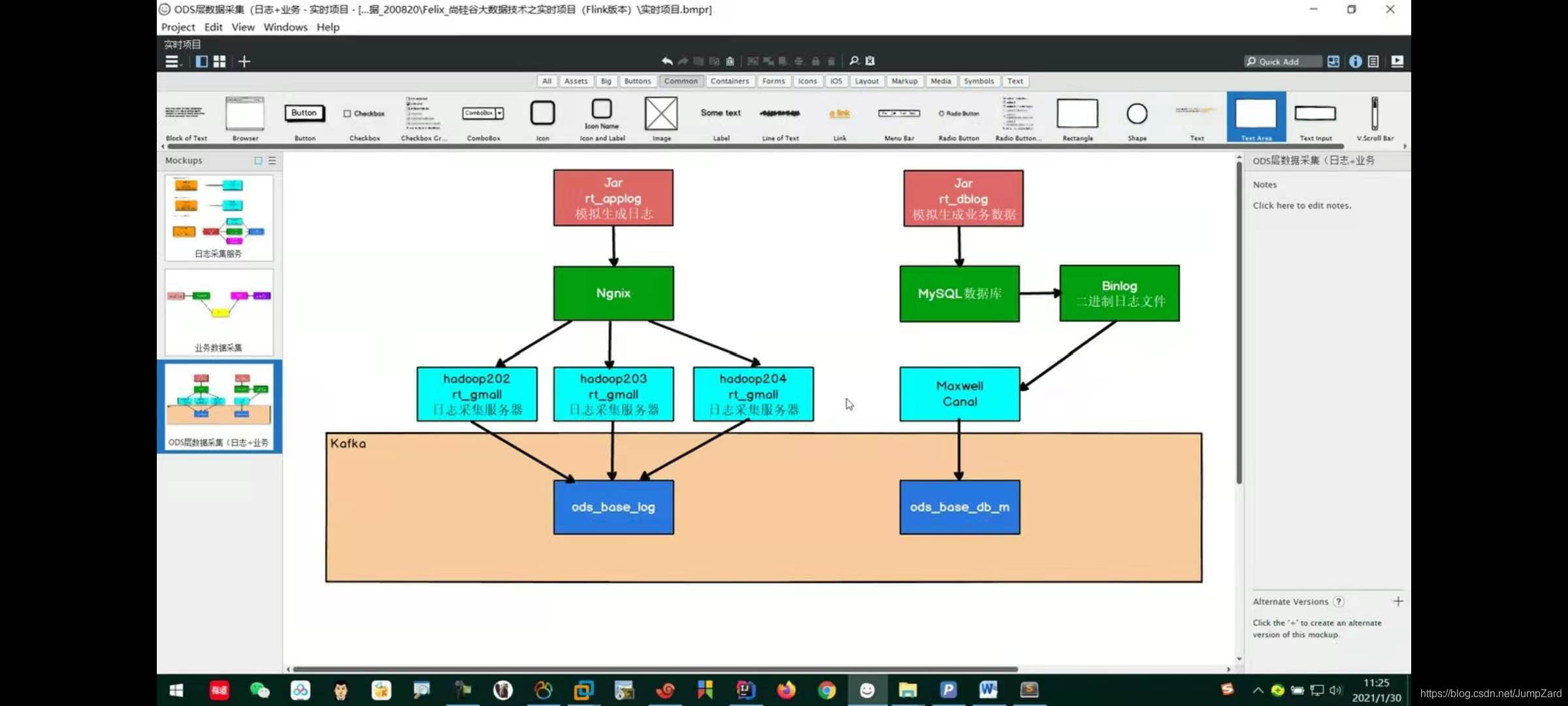
Task: Pick the Shape circle control
Action: [x=1137, y=118]
